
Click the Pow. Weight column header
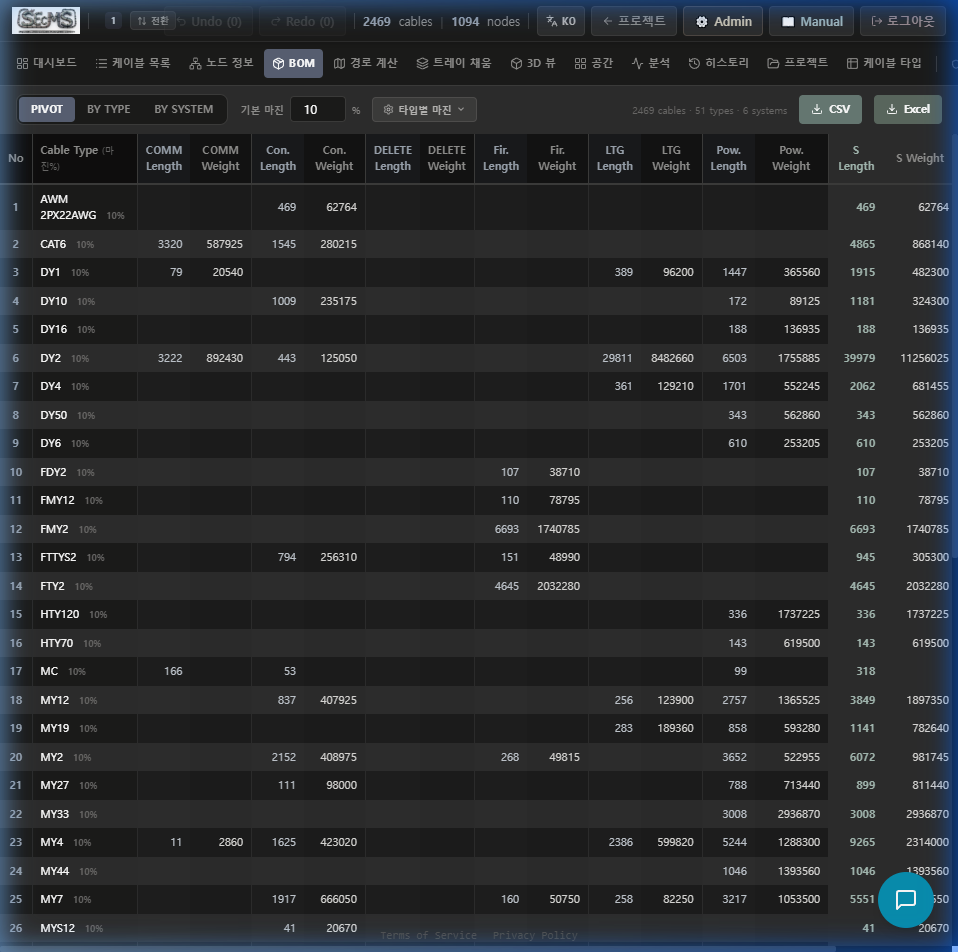791,158
